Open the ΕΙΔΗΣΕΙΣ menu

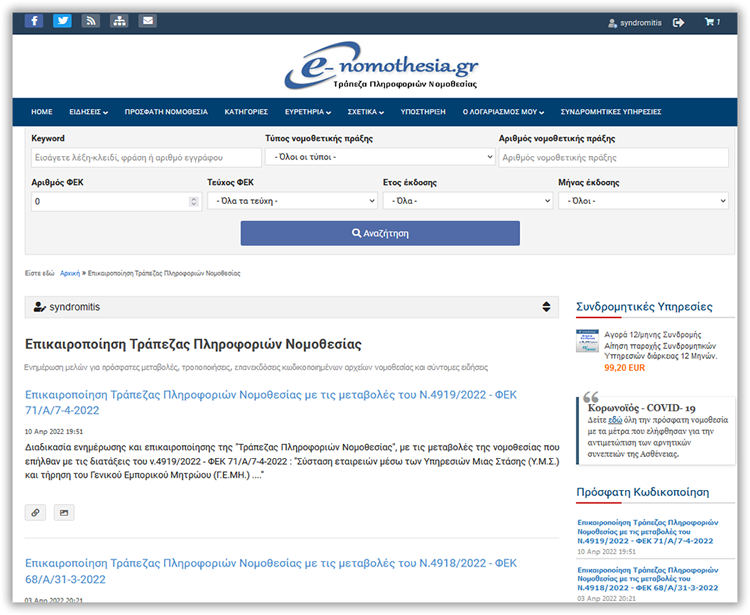click(x=88, y=112)
